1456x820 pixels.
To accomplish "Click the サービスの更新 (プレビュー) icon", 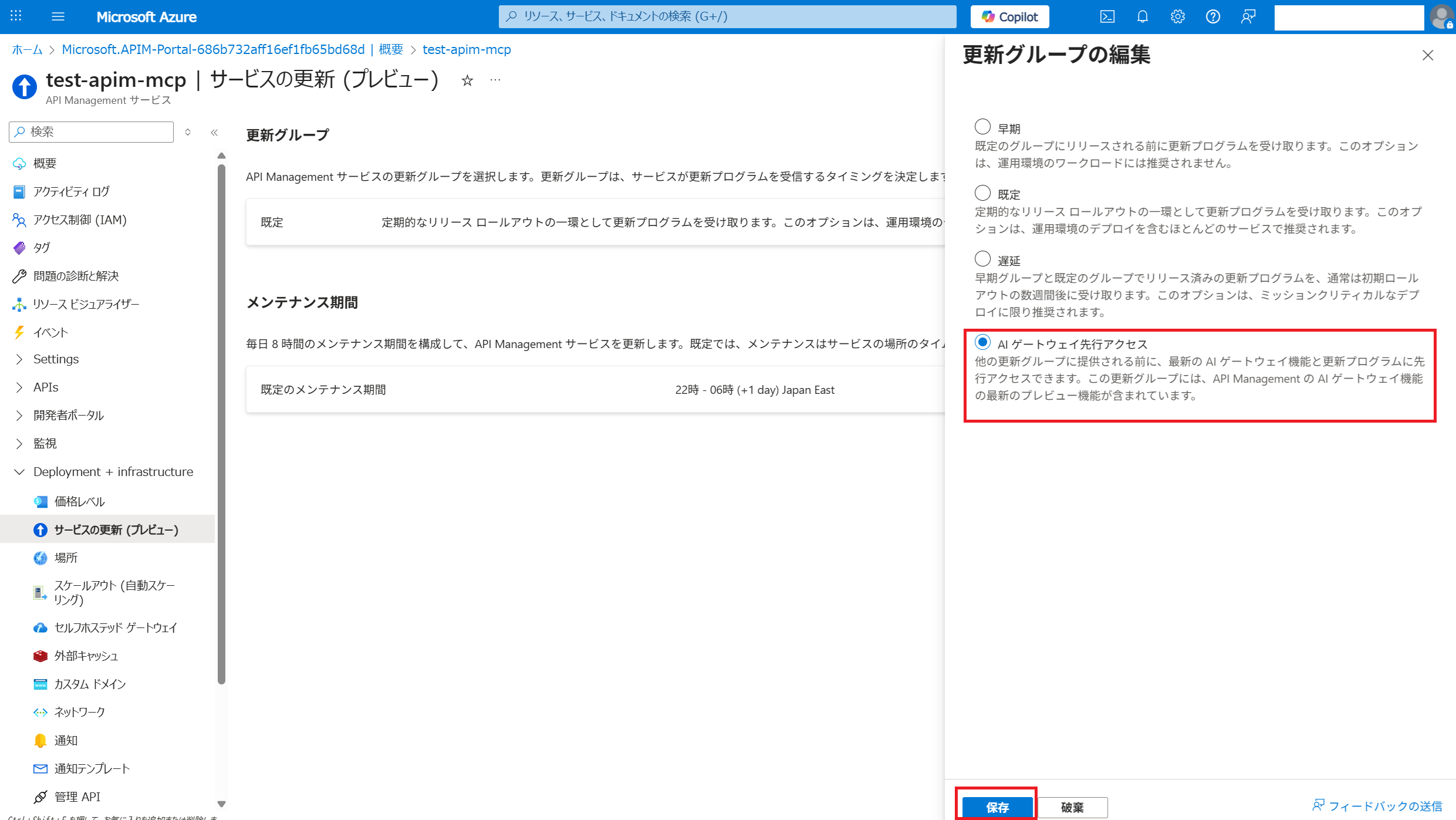I will click(40, 529).
